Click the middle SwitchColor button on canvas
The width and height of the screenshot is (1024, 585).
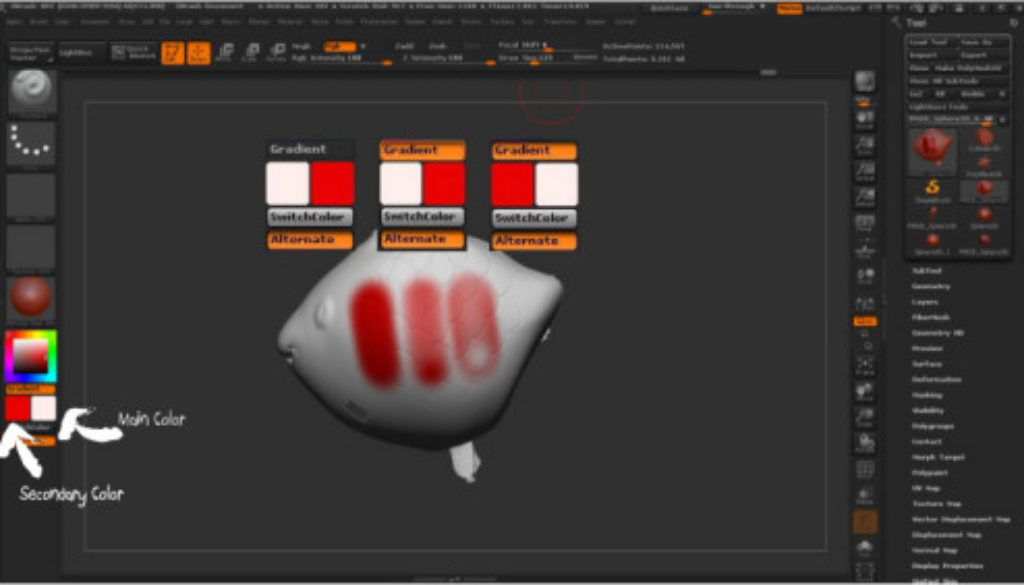point(423,218)
